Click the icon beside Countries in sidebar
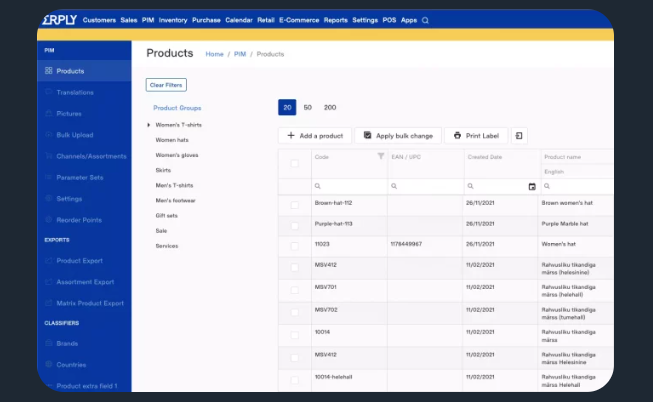The image size is (653, 402). (x=48, y=365)
